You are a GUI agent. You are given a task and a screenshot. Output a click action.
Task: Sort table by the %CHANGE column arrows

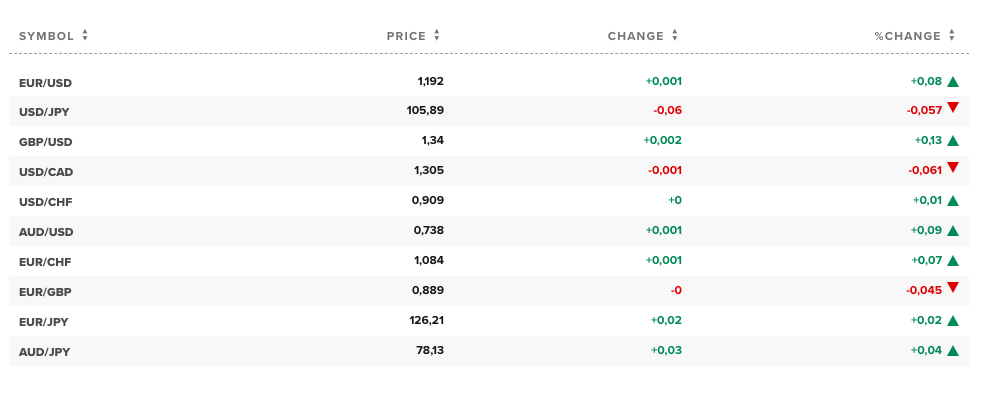click(x=952, y=36)
